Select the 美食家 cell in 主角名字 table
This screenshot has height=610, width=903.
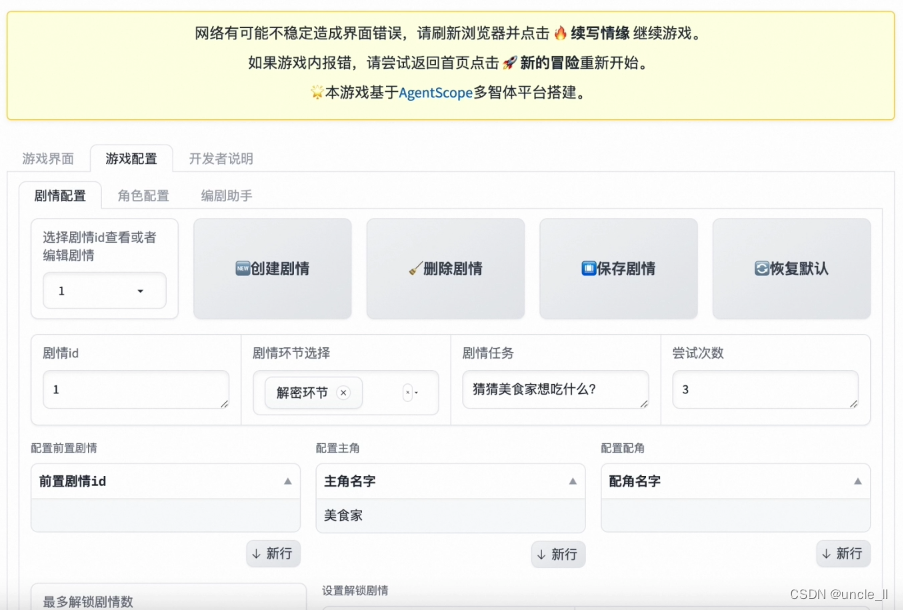pos(450,516)
